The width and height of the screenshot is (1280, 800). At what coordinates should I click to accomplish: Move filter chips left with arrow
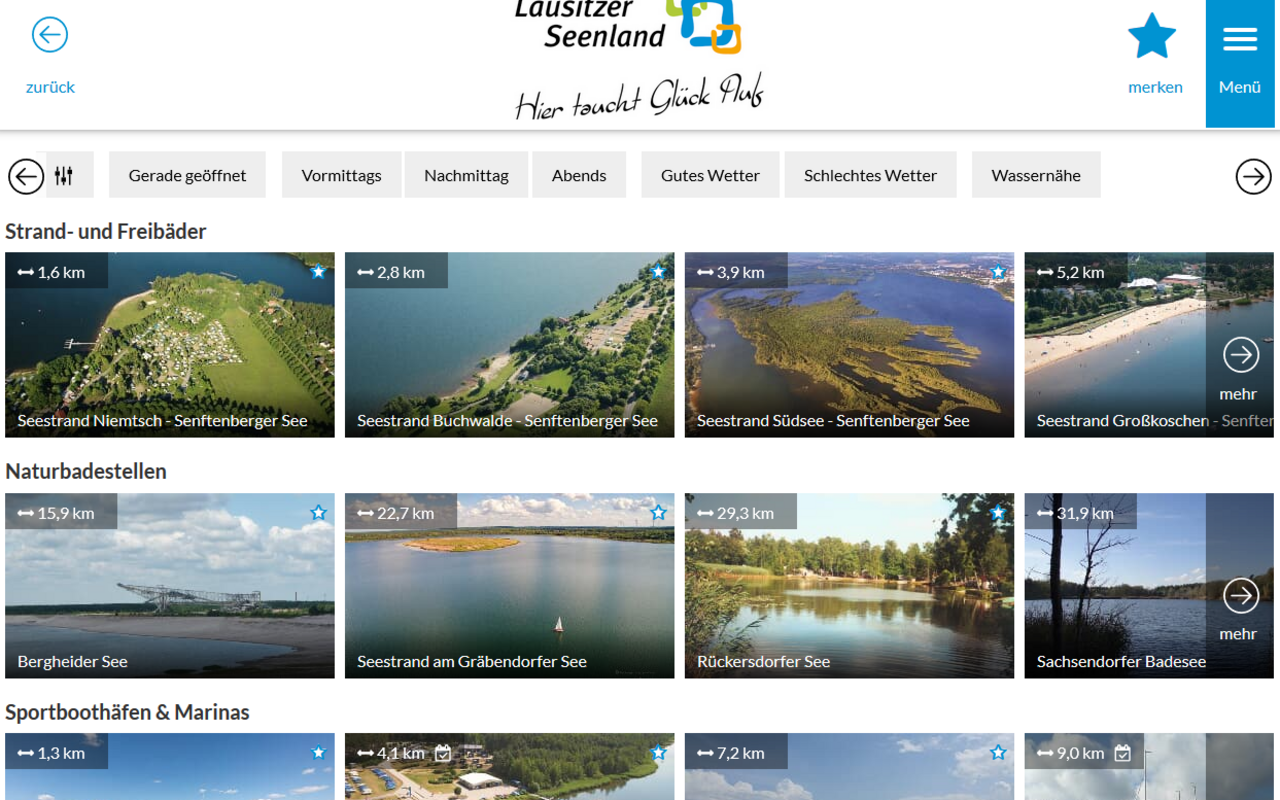[x=26, y=176]
